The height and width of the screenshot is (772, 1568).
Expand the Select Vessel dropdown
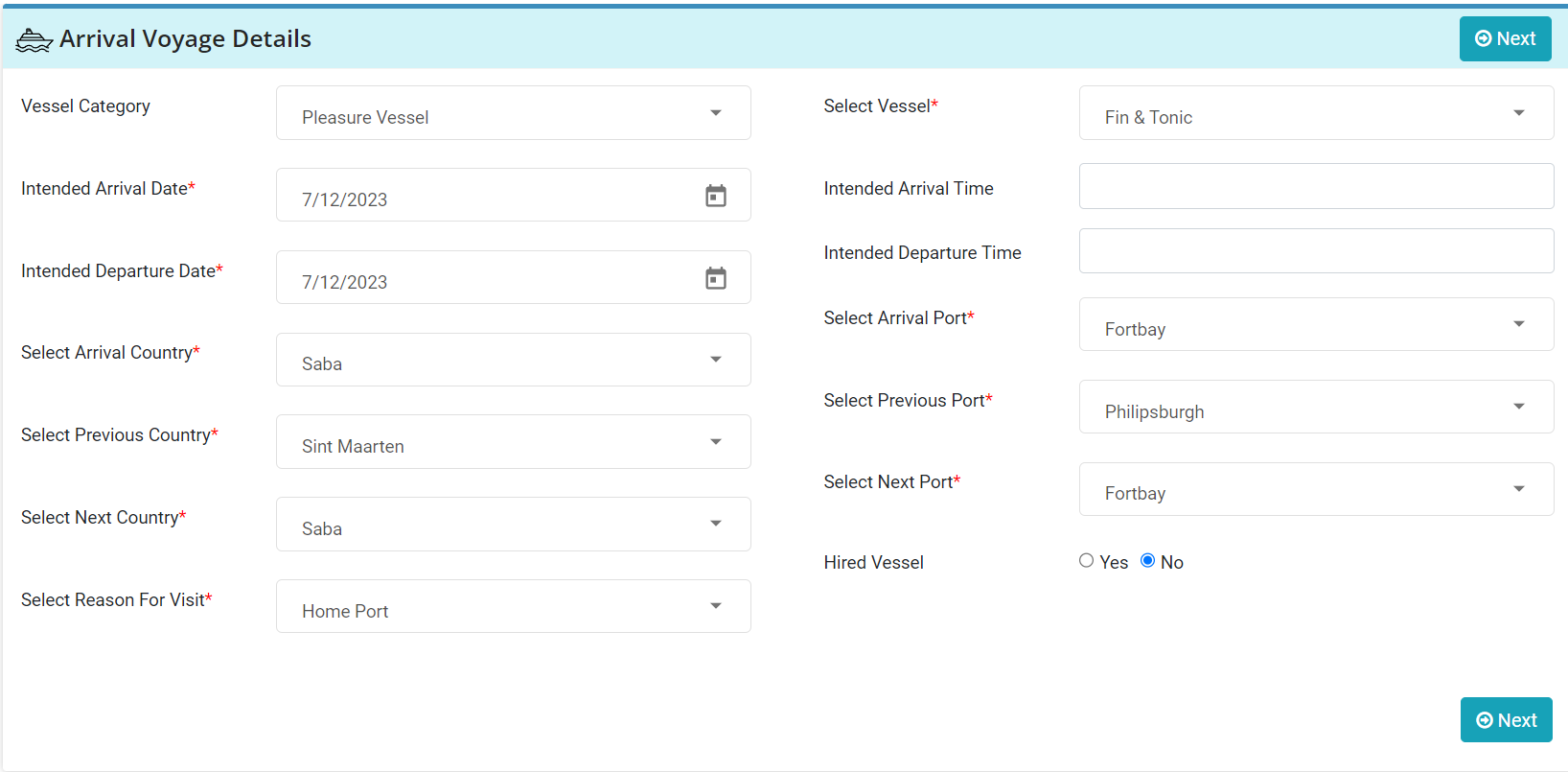(1518, 112)
